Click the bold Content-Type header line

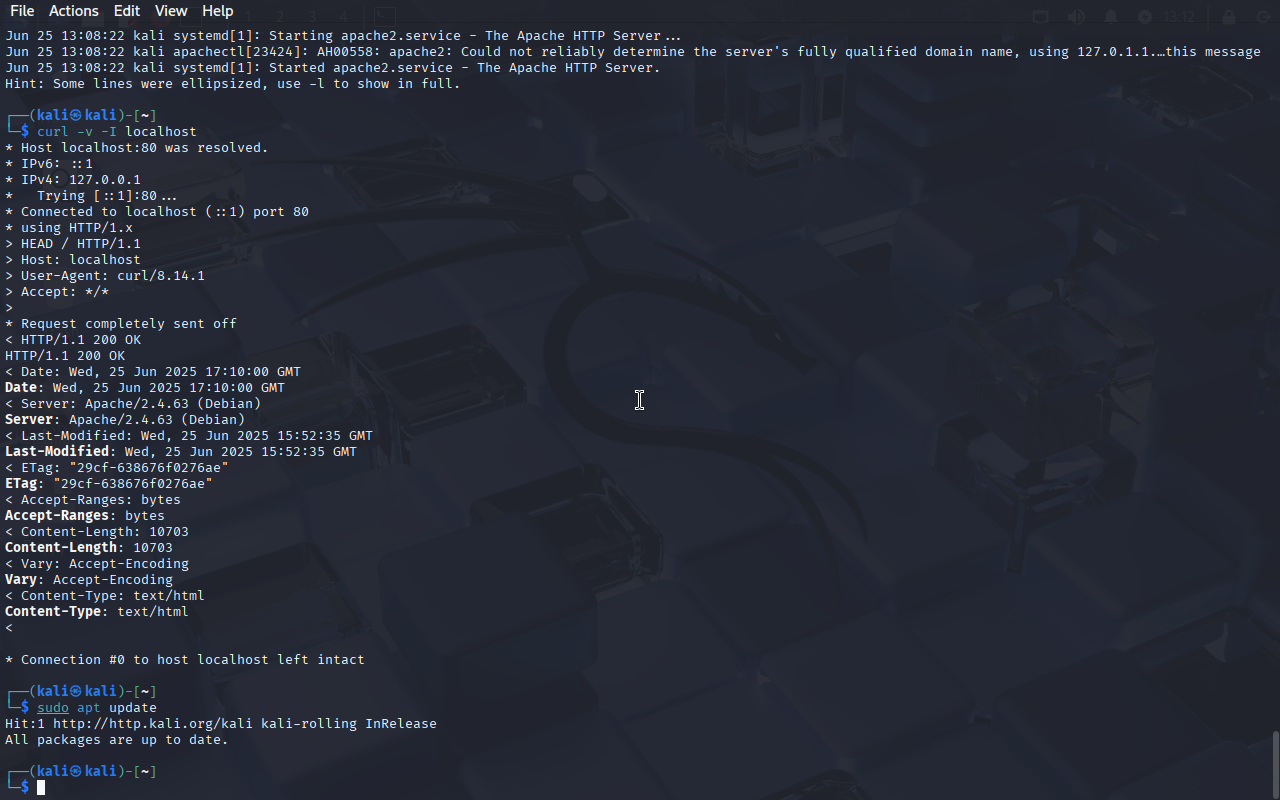point(97,612)
